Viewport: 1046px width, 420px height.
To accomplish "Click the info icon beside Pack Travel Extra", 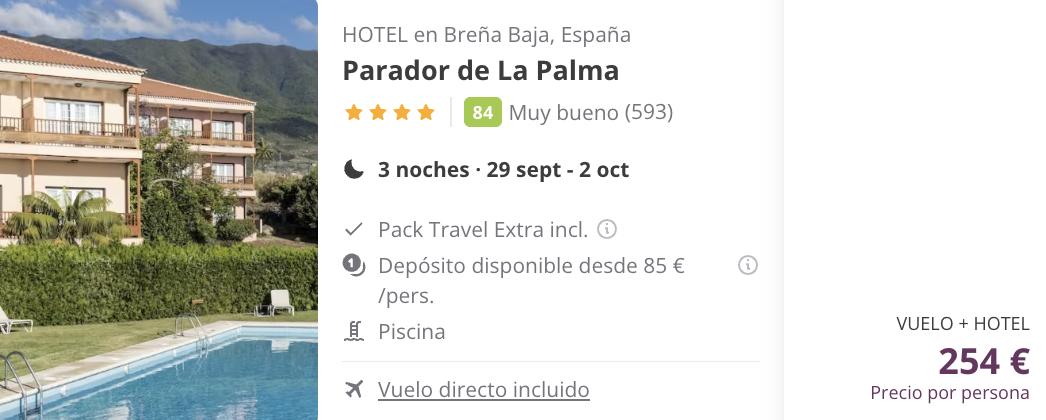I will (x=606, y=229).
